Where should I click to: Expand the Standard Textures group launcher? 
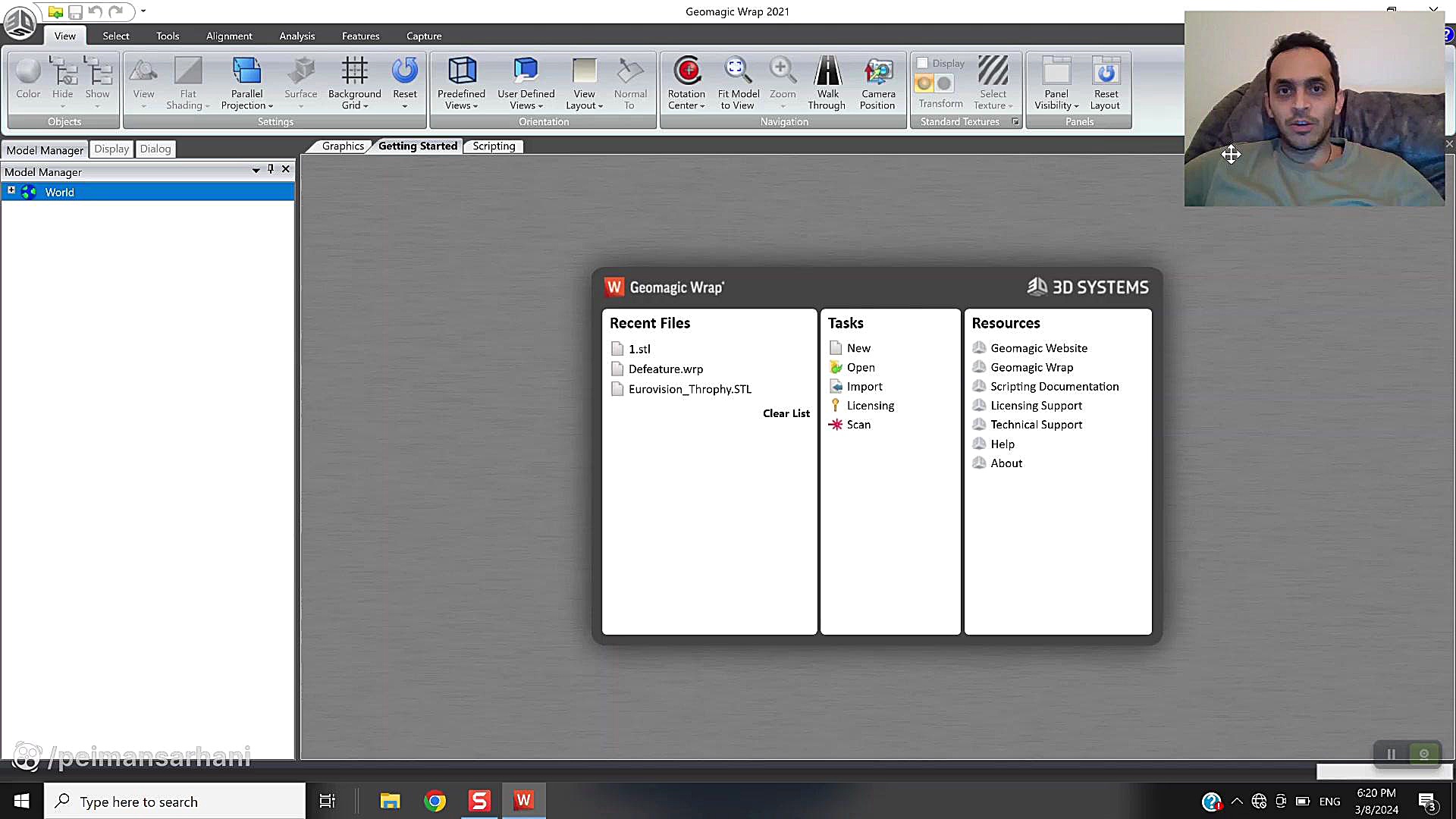(1015, 122)
